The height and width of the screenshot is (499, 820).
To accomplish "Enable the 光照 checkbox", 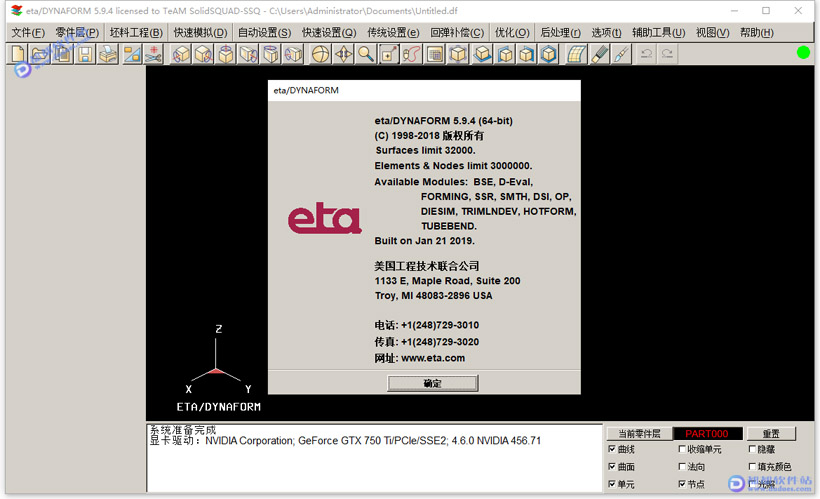I will [x=752, y=484].
